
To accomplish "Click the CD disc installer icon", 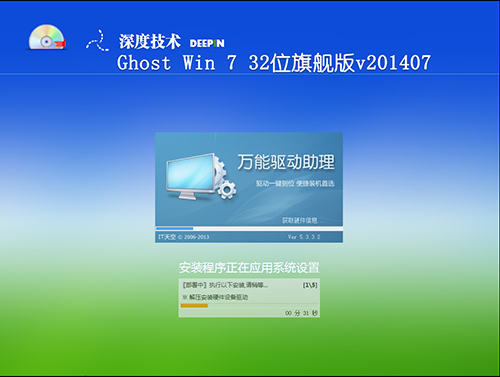I will point(47,37).
